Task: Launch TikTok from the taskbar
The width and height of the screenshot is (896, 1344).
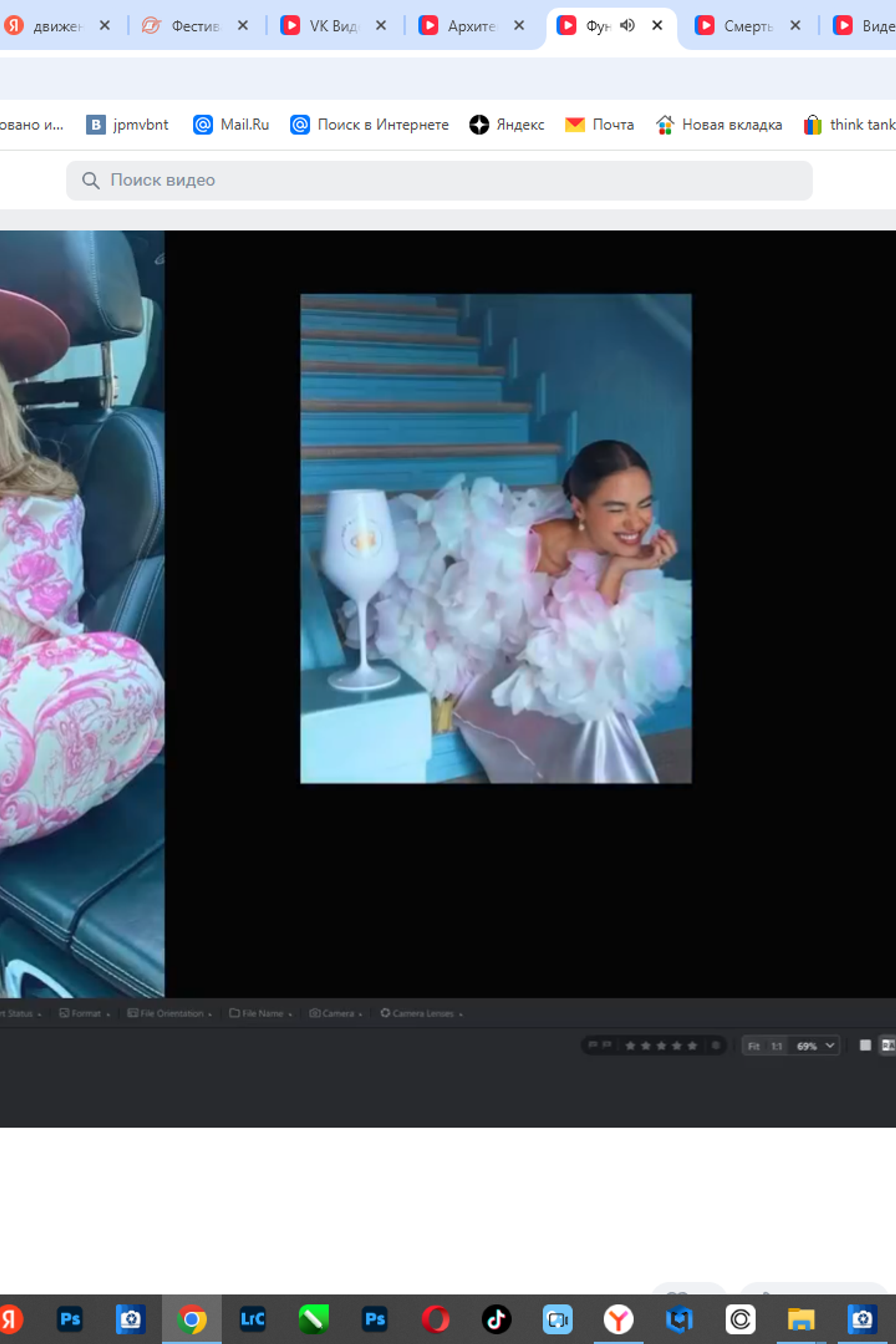Action: click(496, 1319)
